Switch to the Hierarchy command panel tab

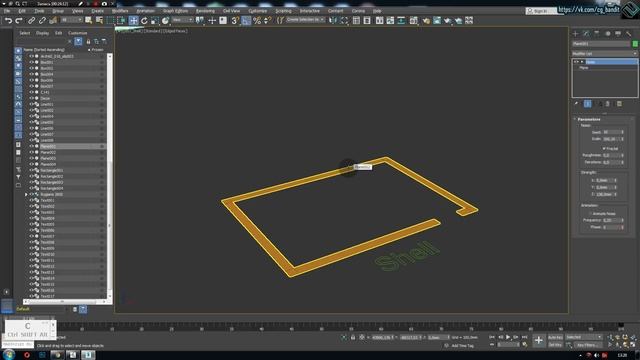click(597, 33)
